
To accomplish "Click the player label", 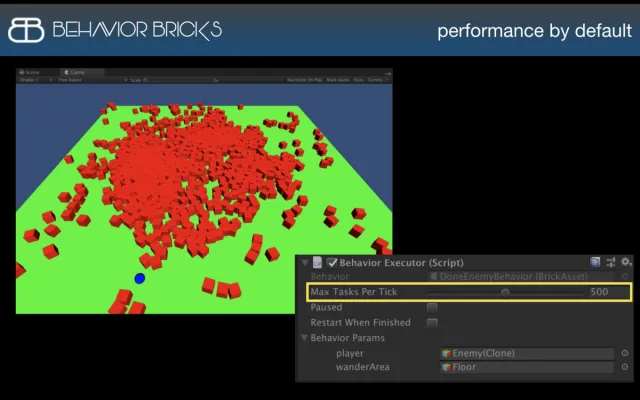I will (x=350, y=353).
